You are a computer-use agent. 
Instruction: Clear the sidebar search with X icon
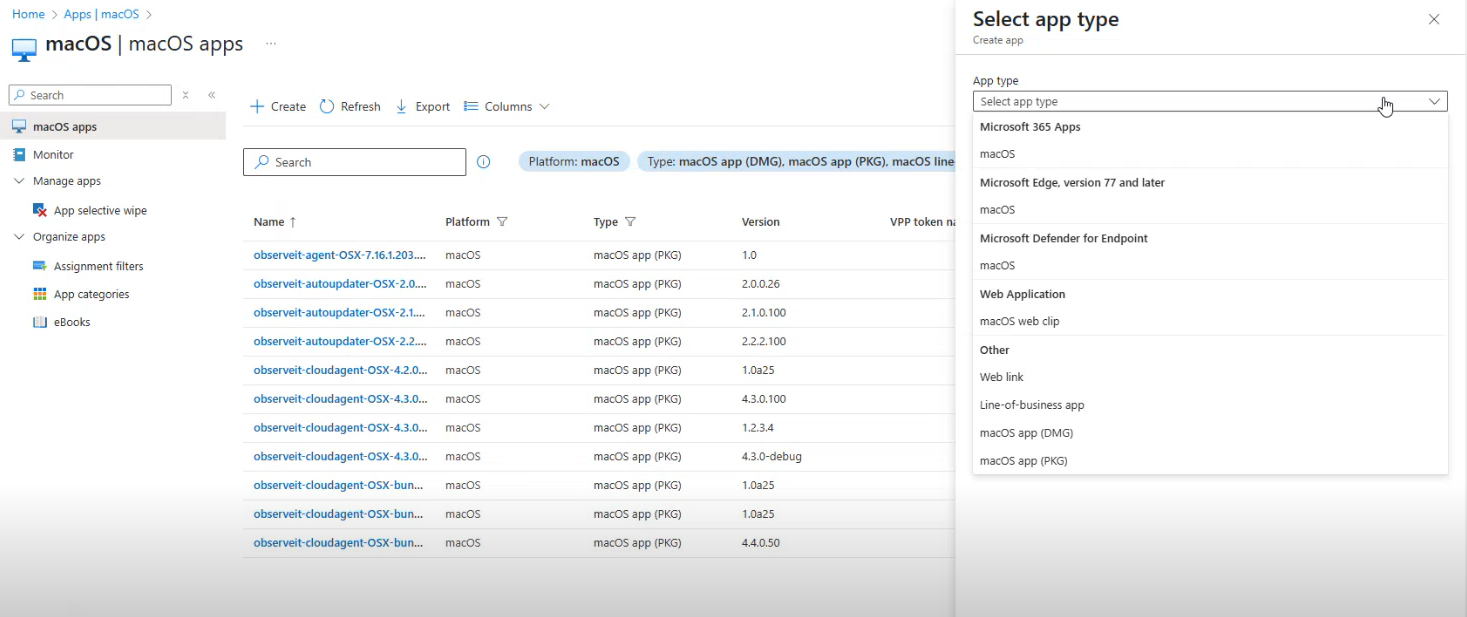point(186,95)
